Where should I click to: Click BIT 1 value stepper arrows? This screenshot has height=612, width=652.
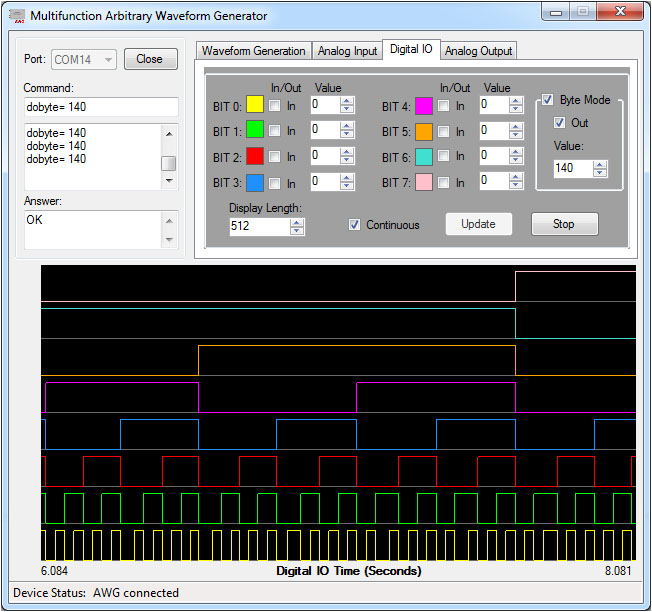coord(346,130)
